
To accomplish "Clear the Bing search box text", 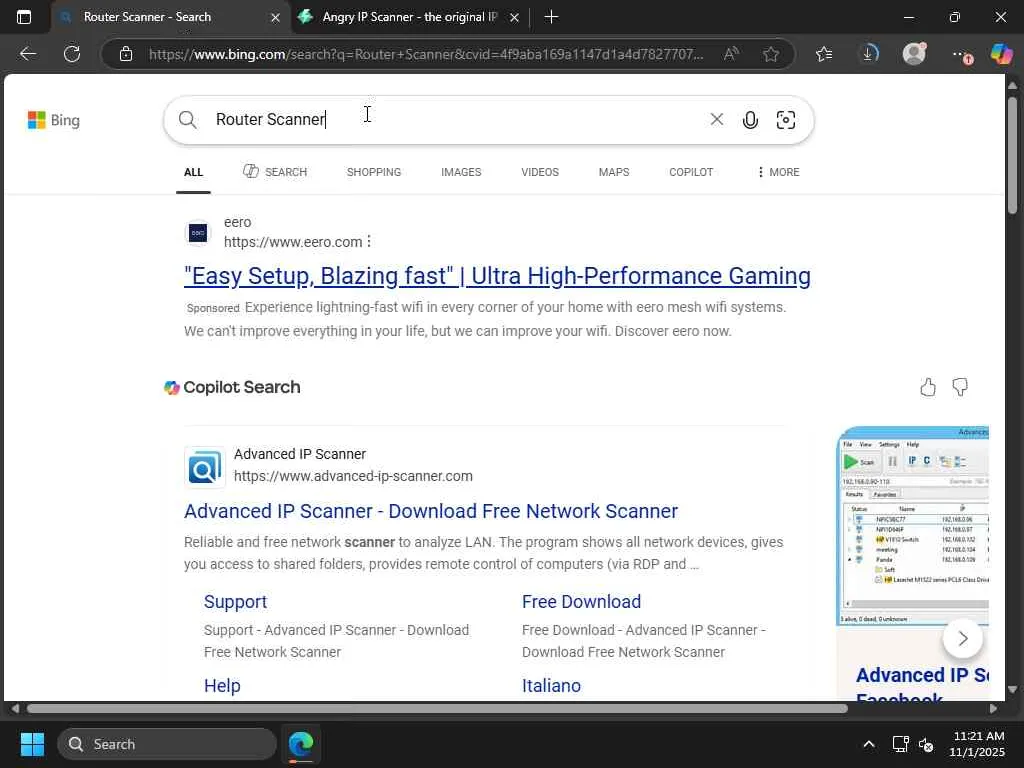I will [716, 119].
